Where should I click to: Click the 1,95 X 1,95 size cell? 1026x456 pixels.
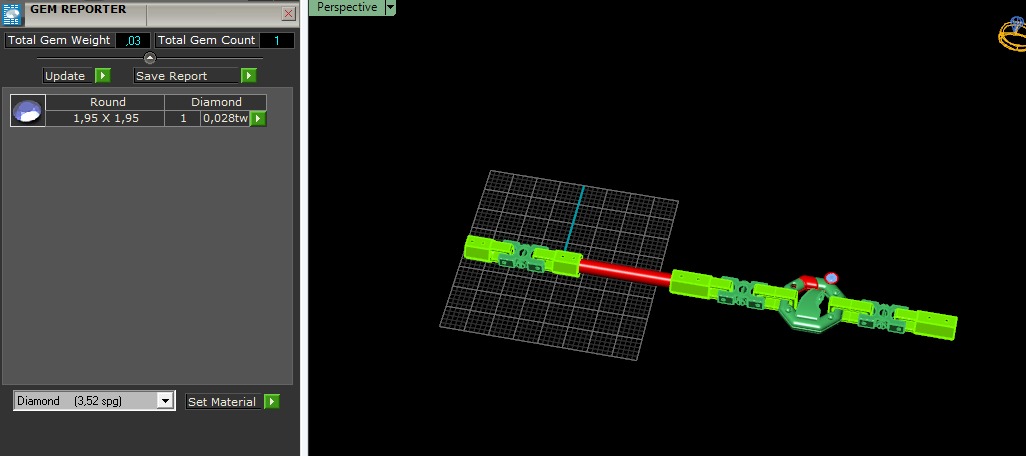tap(105, 118)
